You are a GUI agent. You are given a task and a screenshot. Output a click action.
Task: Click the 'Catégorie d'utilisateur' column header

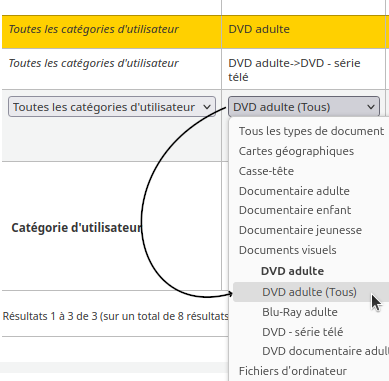(x=77, y=228)
